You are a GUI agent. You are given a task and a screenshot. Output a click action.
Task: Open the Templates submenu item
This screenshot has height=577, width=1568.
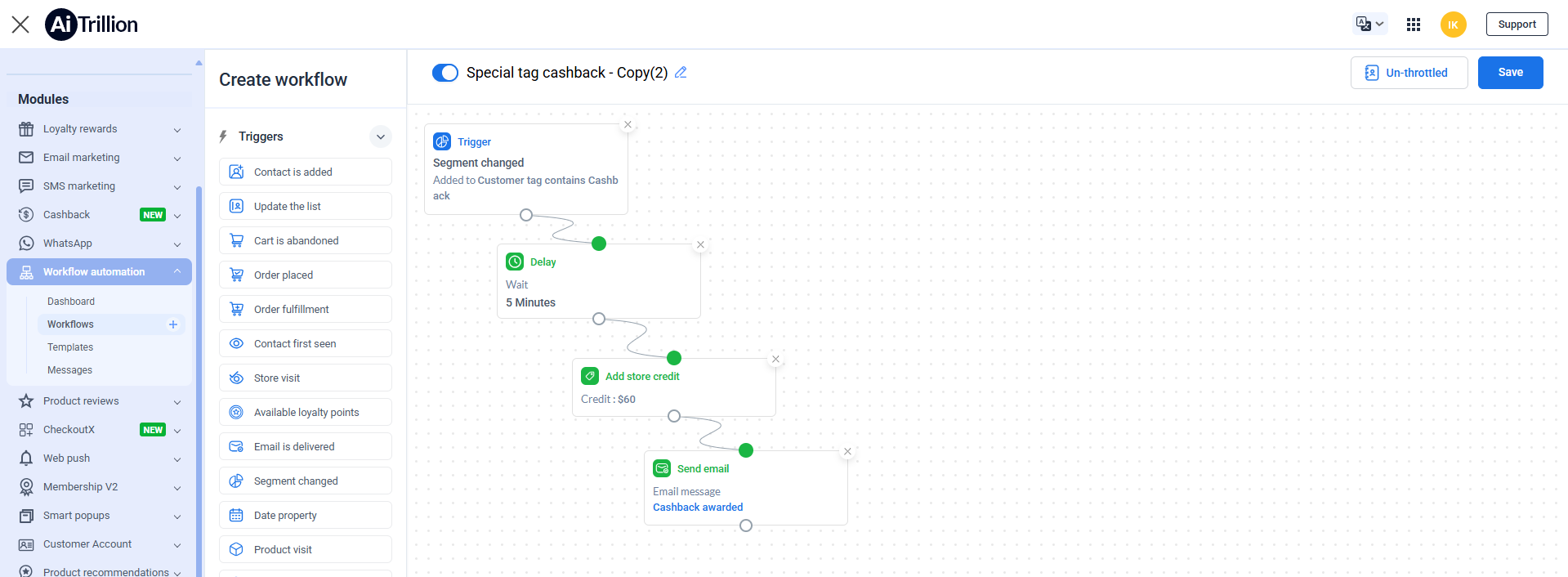coord(70,347)
